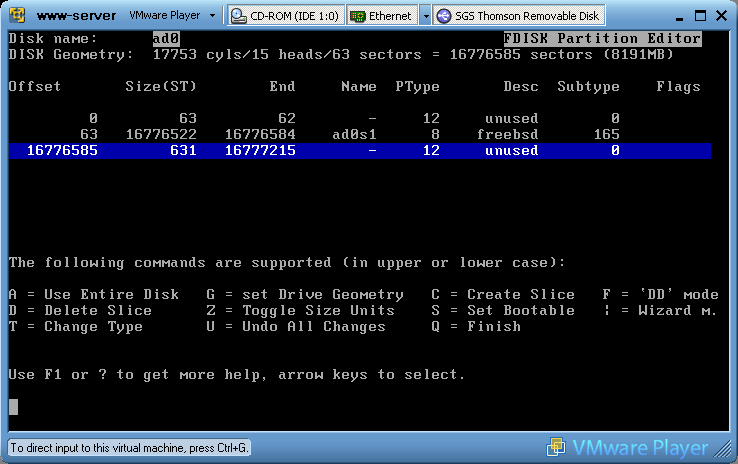This screenshot has height=464, width=738.
Task: Click the VMware Player window icon
Action: pyautogui.click(x=17, y=15)
